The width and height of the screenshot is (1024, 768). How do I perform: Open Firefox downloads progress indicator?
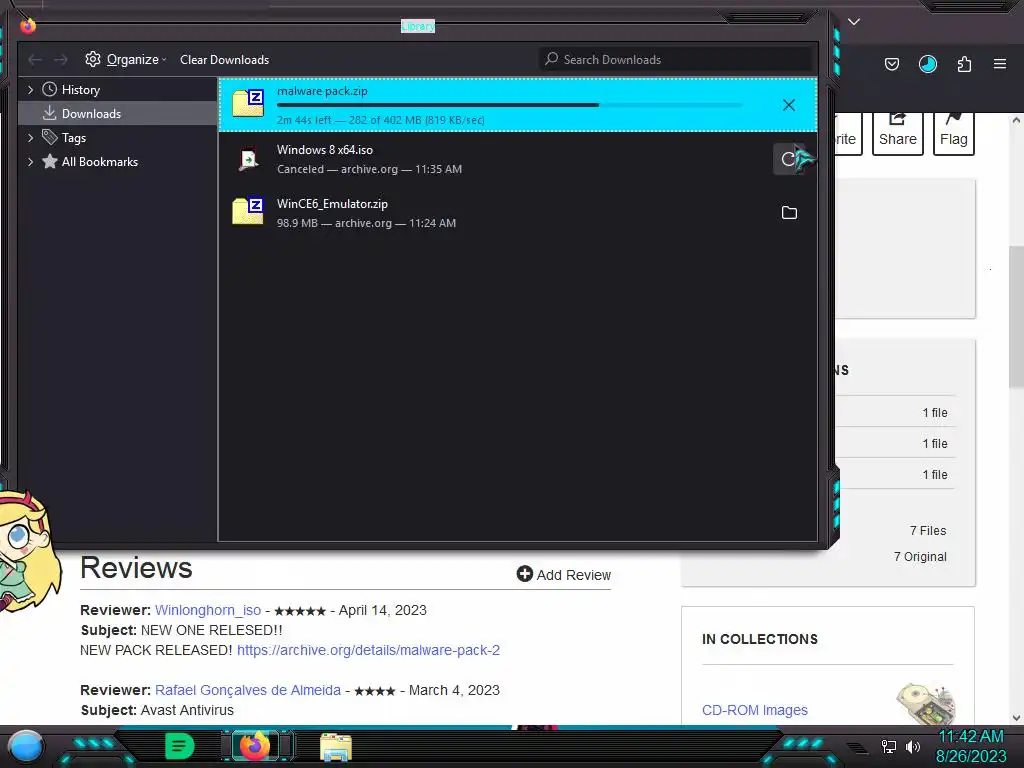pos(927,64)
